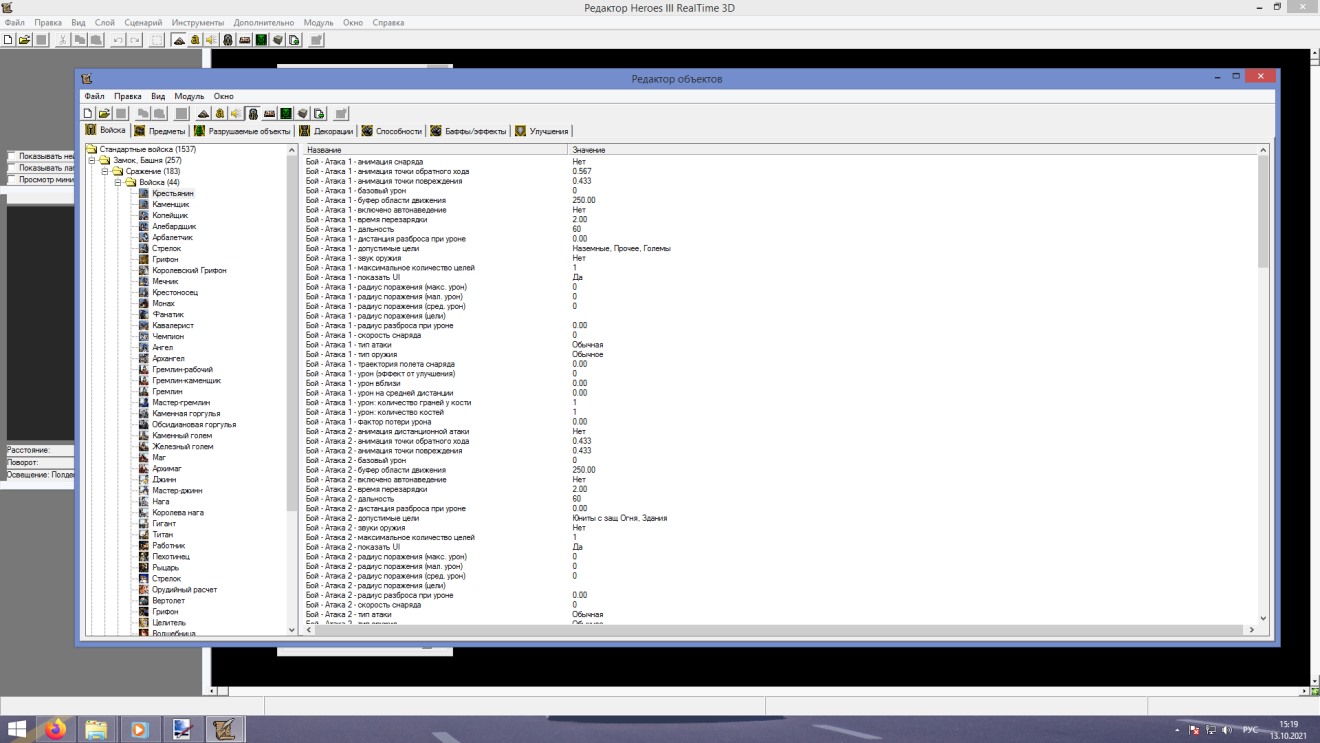Click the property list's horizontal scrollbar

[x=780, y=630]
